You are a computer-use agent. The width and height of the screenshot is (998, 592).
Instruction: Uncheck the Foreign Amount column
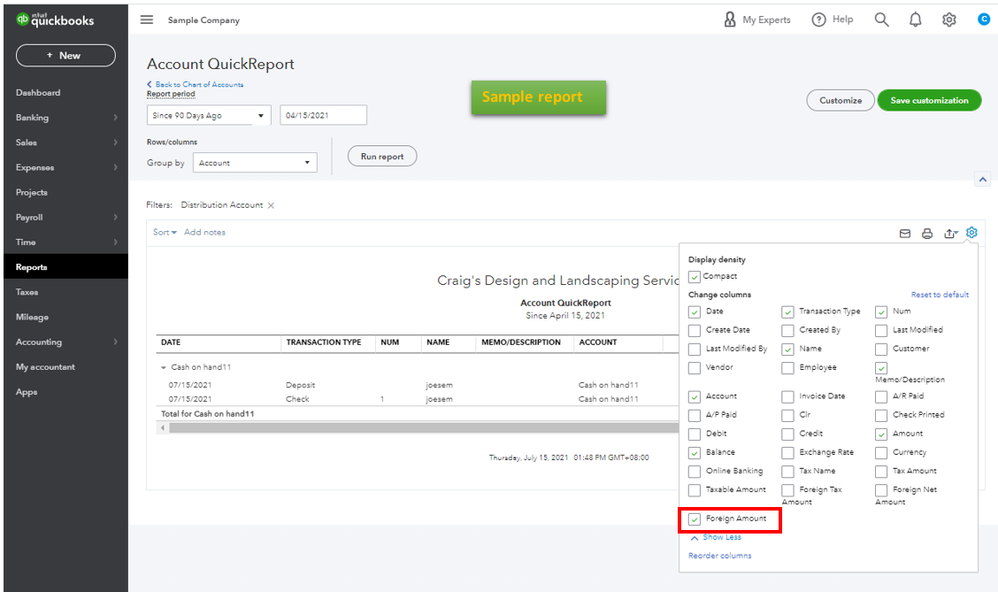(x=694, y=520)
